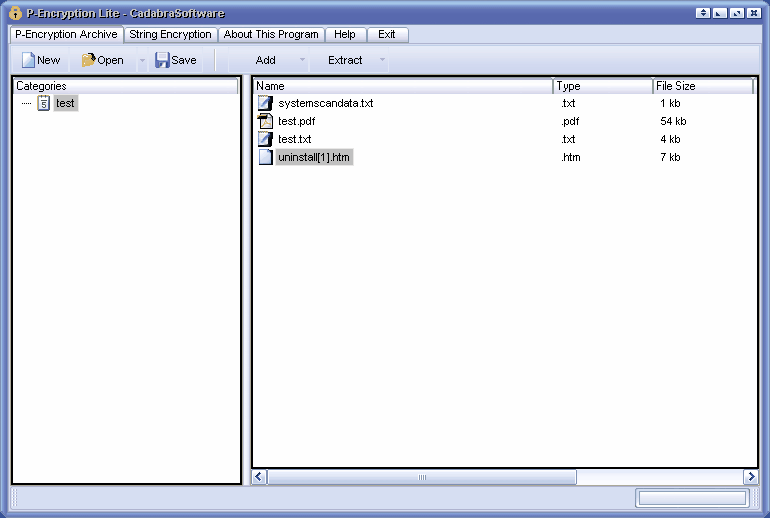Image resolution: width=770 pixels, height=518 pixels.
Task: Click the Open folder icon
Action: click(88, 60)
